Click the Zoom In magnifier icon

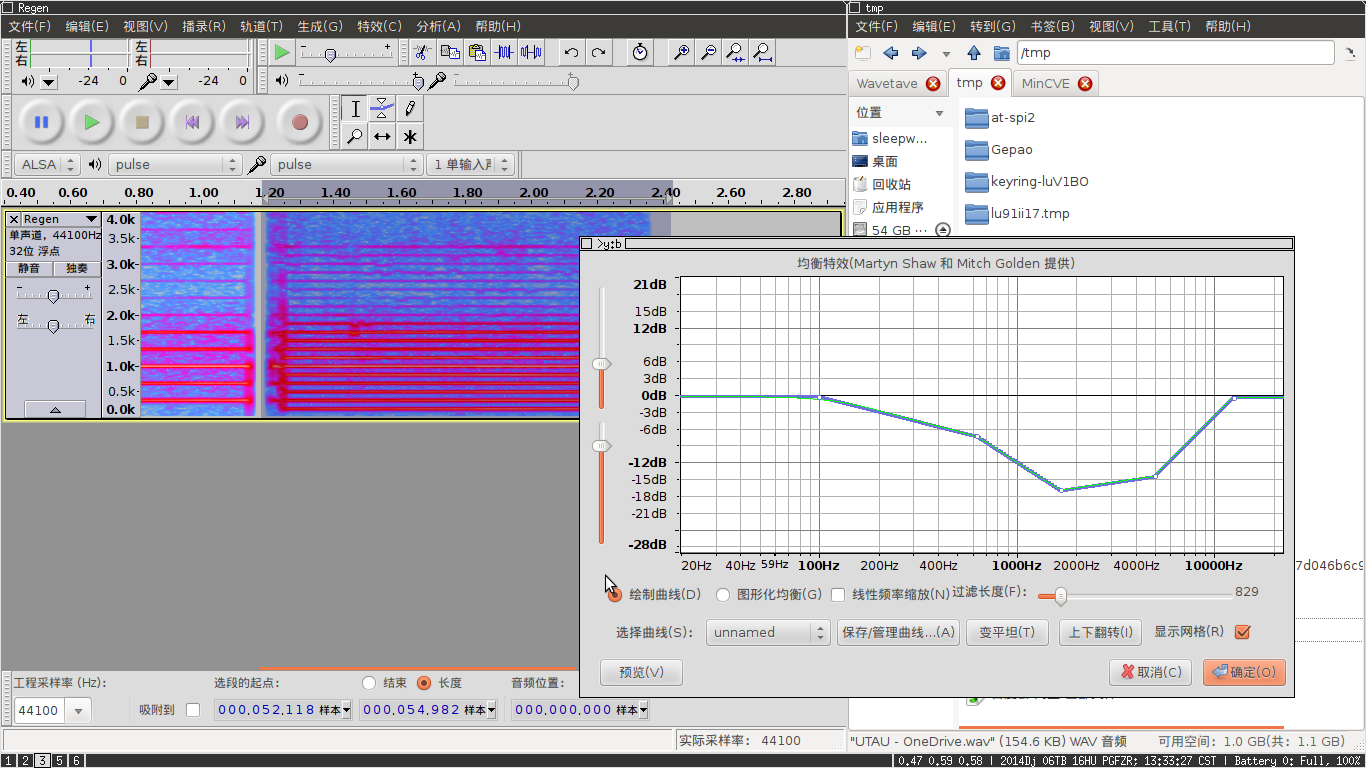(681, 52)
